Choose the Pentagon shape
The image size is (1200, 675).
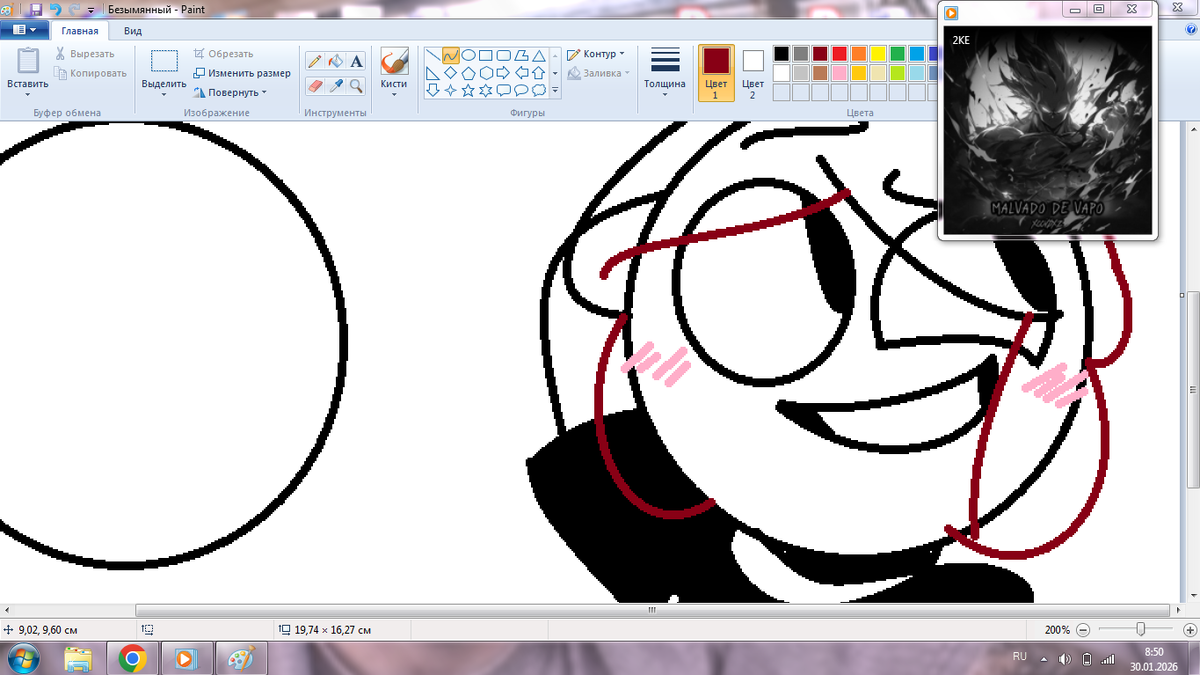click(x=468, y=73)
